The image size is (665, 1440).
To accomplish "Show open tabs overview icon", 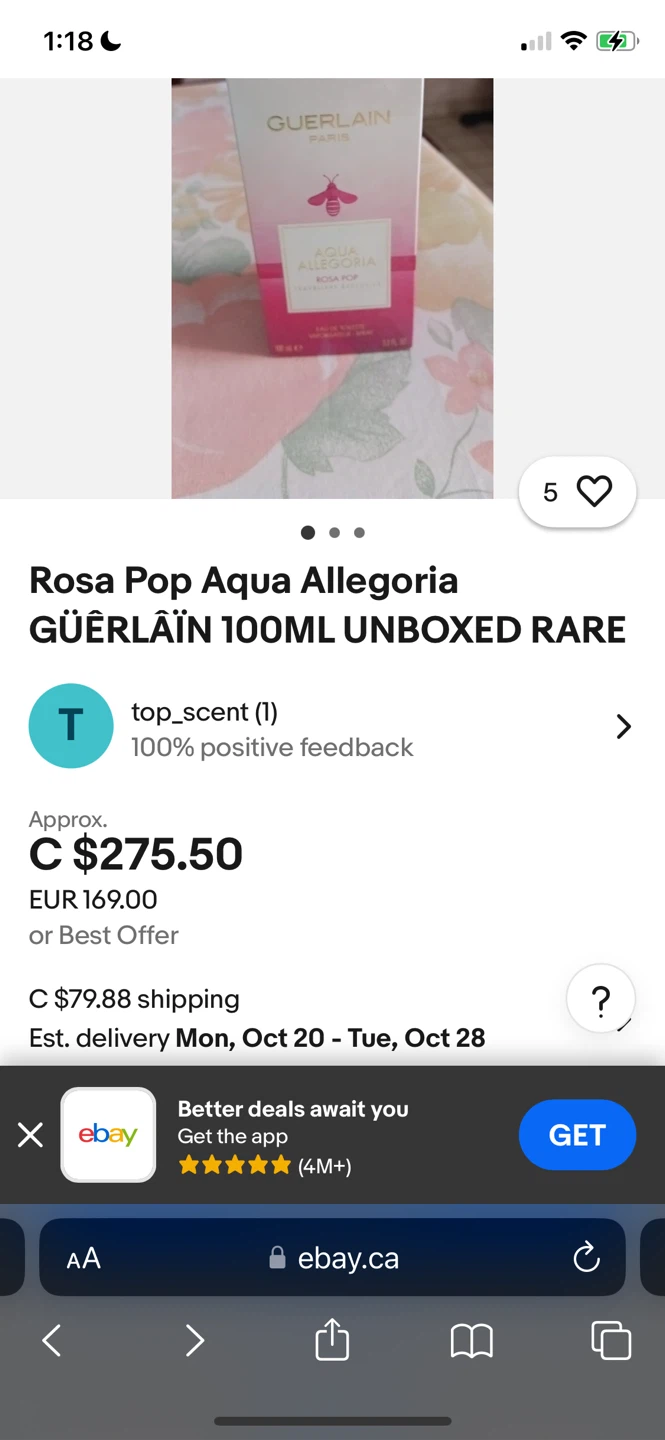I will tap(611, 1340).
